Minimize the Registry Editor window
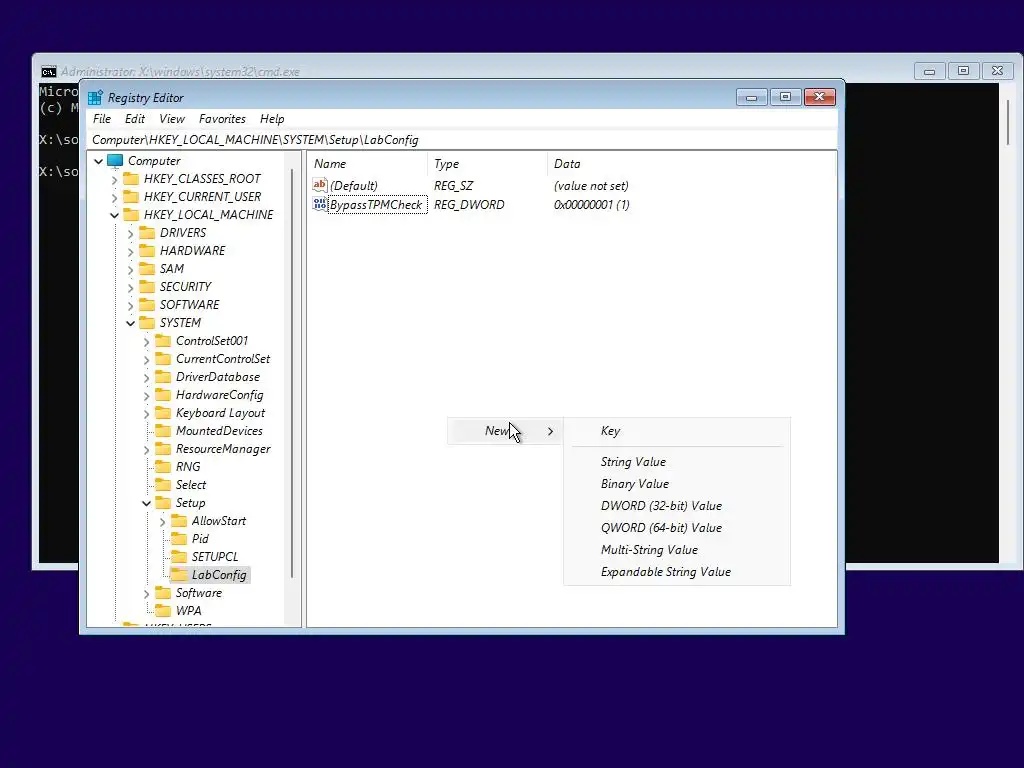Viewport: 1024px width, 768px height. click(752, 97)
